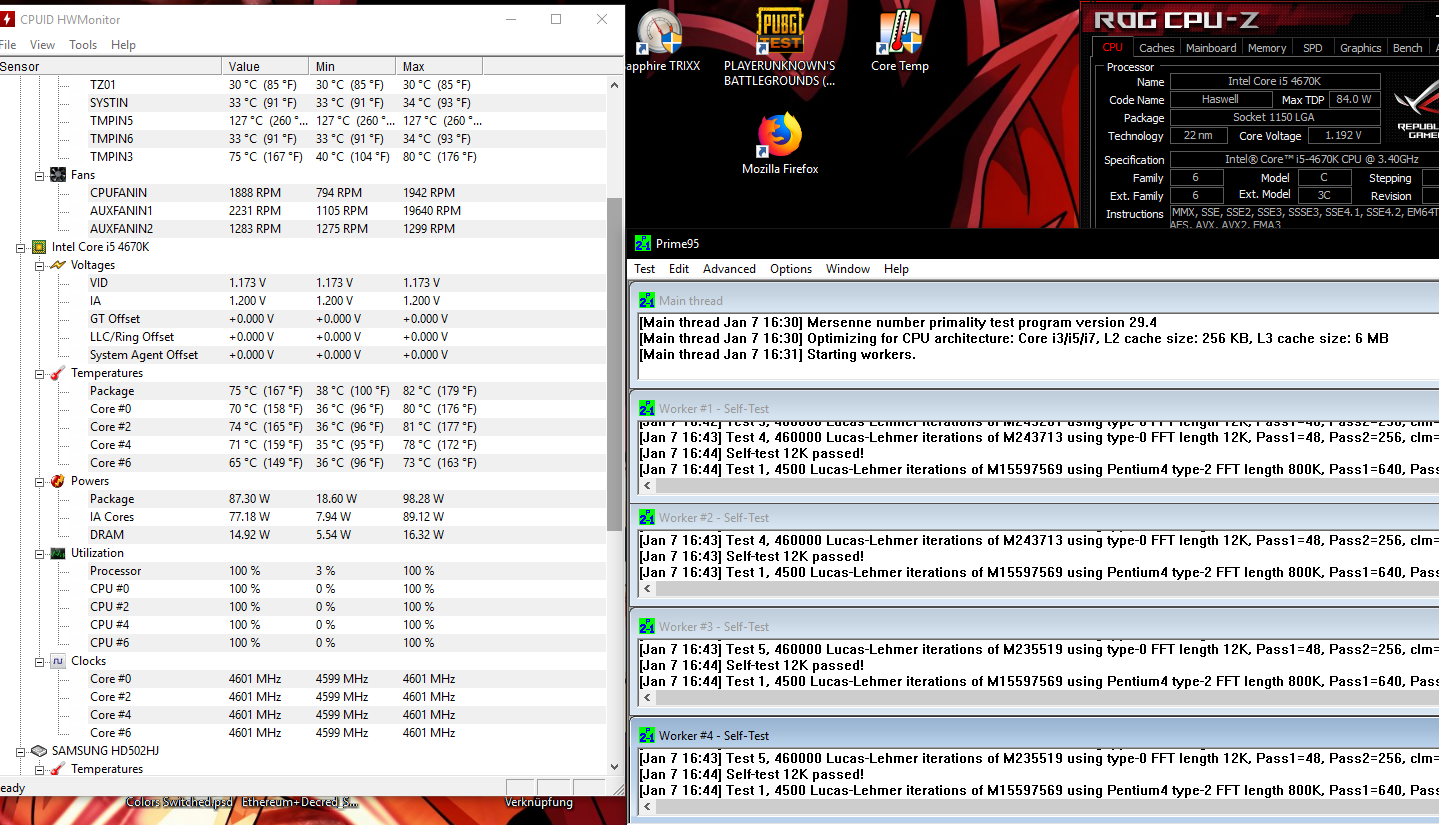
Task: Select the CPUFANIN sensor row
Action: [303, 193]
